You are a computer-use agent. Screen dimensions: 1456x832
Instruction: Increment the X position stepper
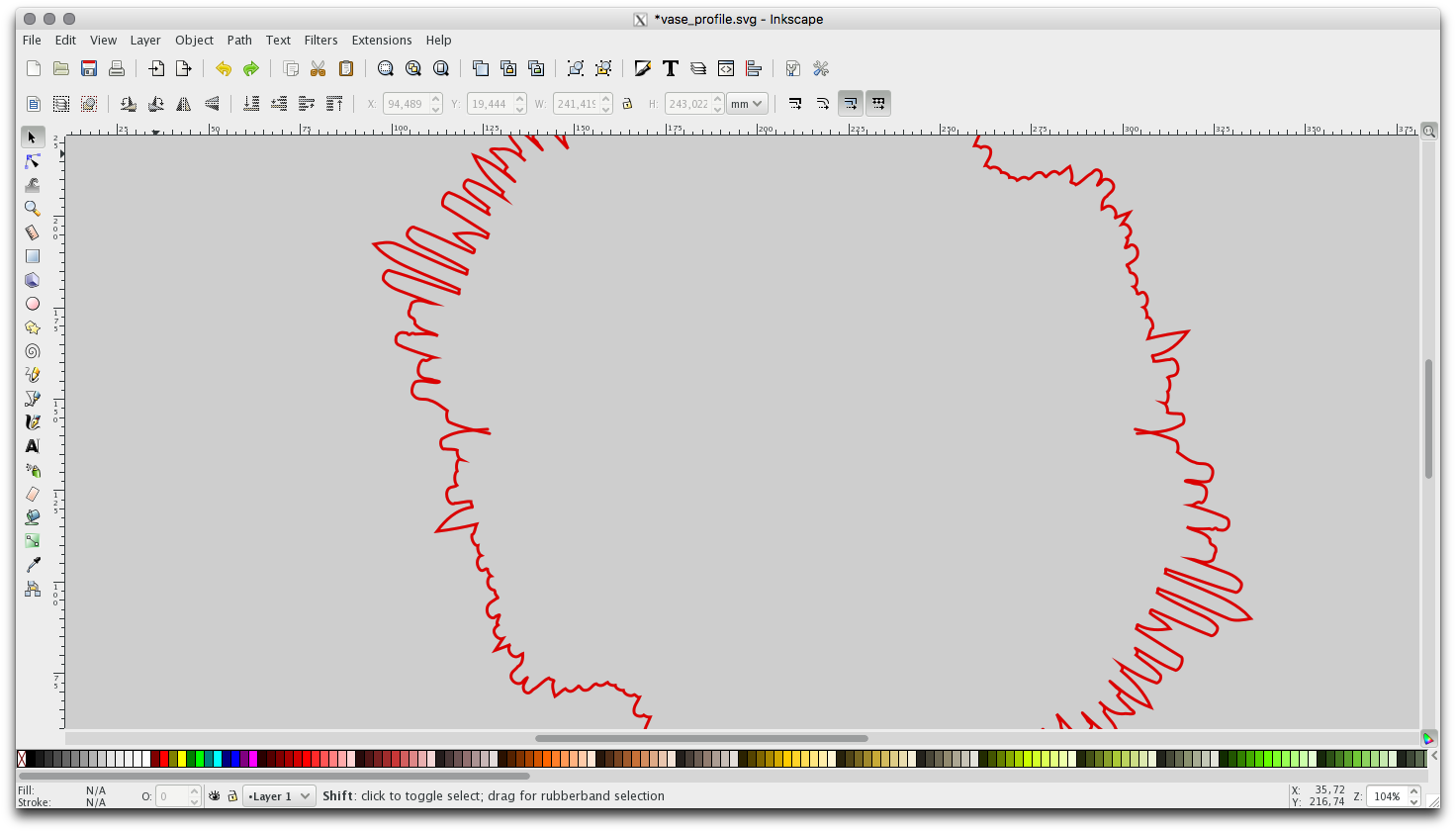436,99
